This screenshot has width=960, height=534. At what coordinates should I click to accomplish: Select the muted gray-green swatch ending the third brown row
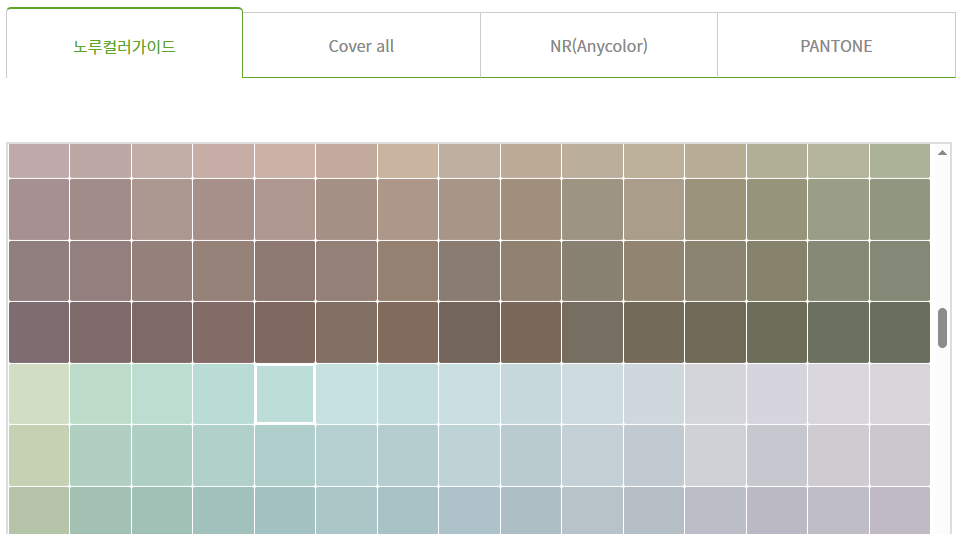(899, 271)
